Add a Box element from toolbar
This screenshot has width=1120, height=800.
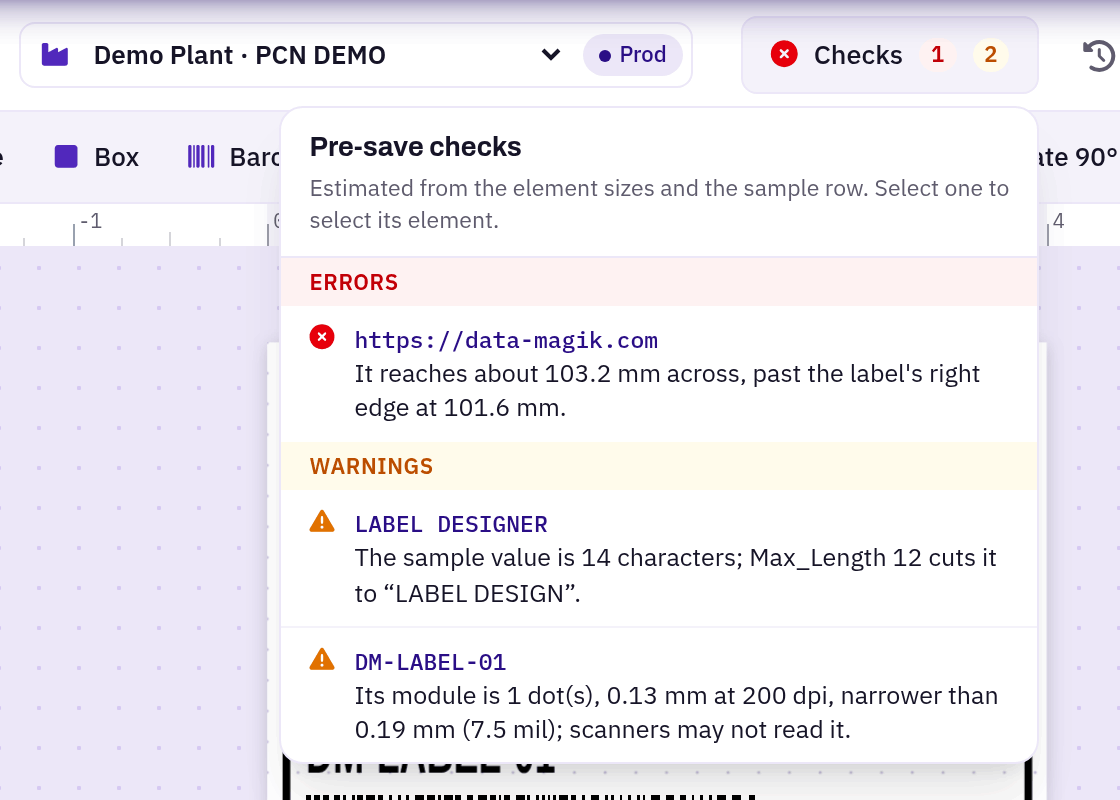click(x=96, y=157)
